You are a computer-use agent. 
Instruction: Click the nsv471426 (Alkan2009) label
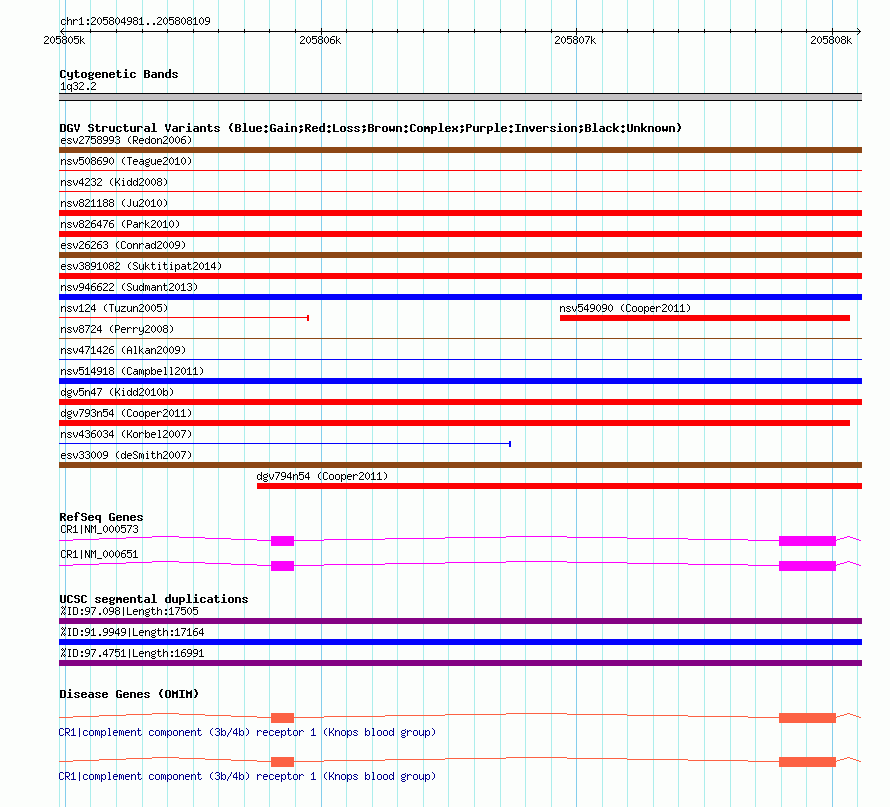tap(123, 350)
